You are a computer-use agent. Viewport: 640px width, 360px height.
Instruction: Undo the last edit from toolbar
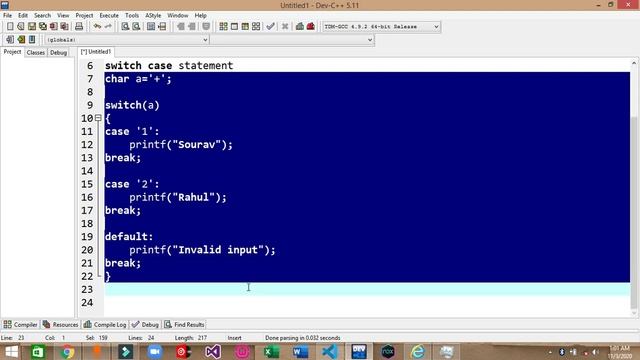click(97, 27)
